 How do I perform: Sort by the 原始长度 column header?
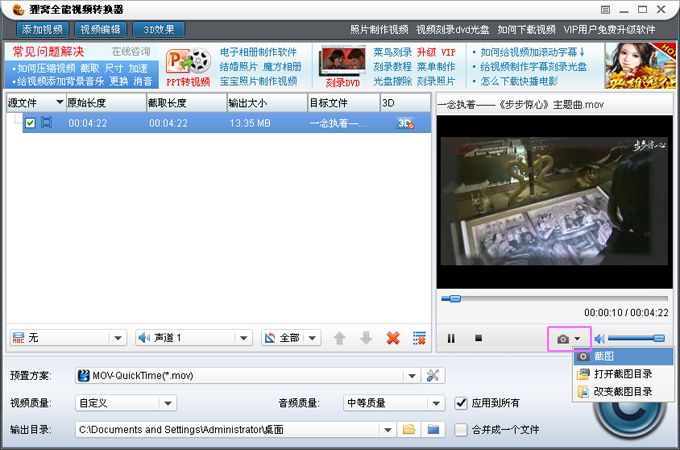(x=106, y=103)
